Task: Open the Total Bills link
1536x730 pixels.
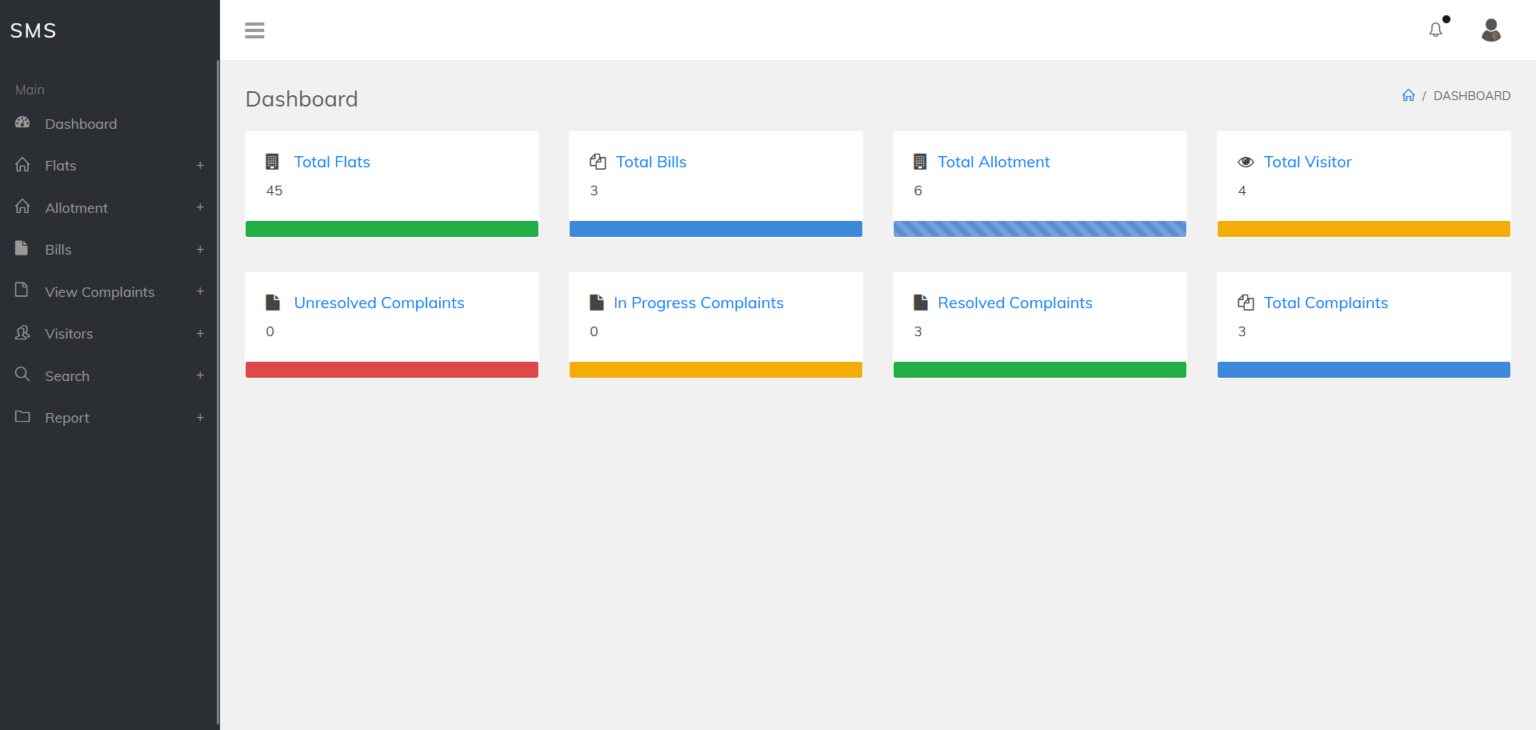Action: click(x=650, y=161)
